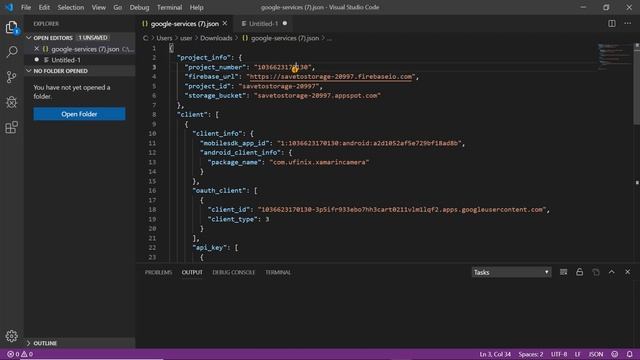Click the editor minimap
The height and width of the screenshot is (360, 640).
click(x=615, y=57)
